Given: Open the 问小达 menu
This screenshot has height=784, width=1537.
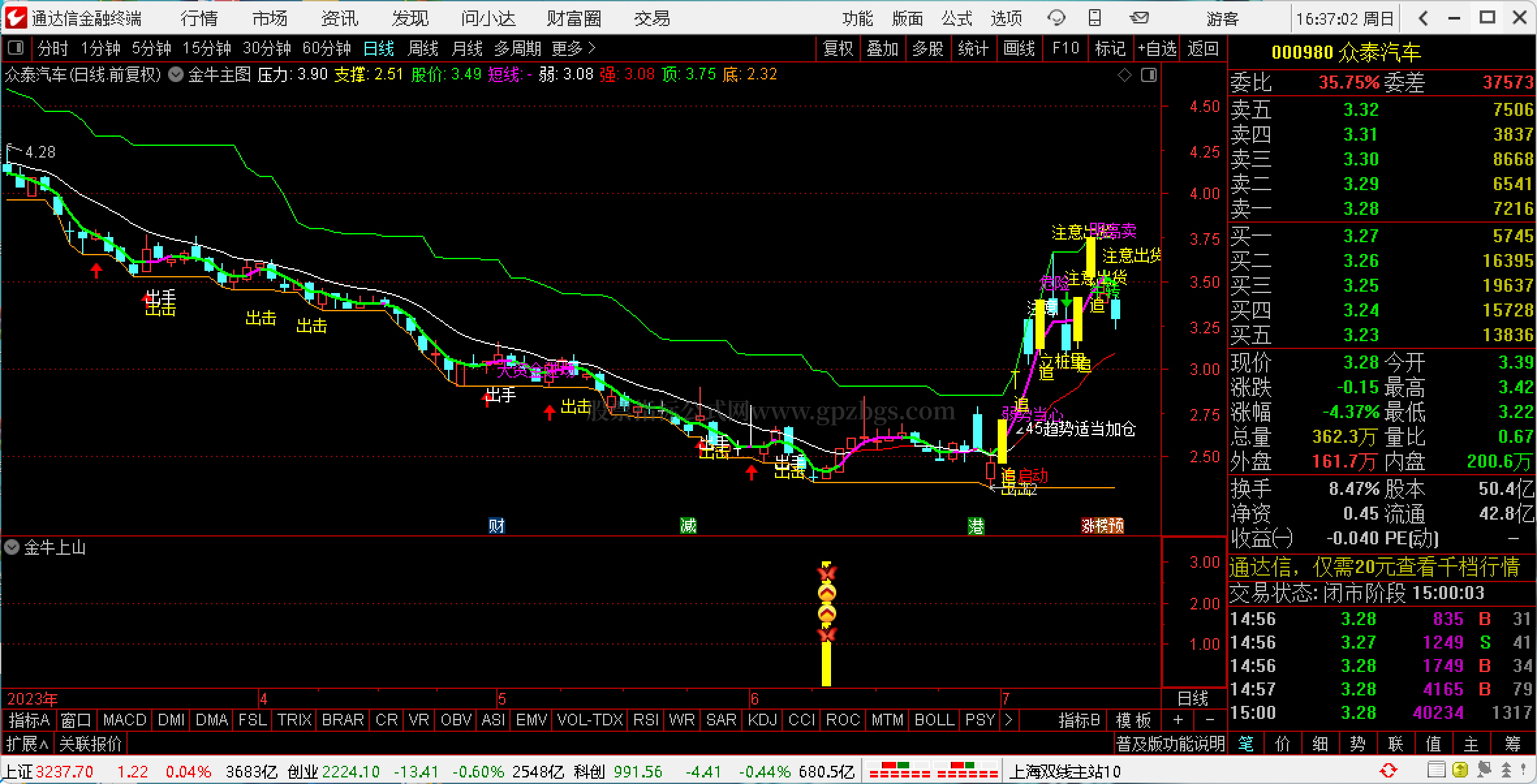Looking at the screenshot, I should (488, 18).
